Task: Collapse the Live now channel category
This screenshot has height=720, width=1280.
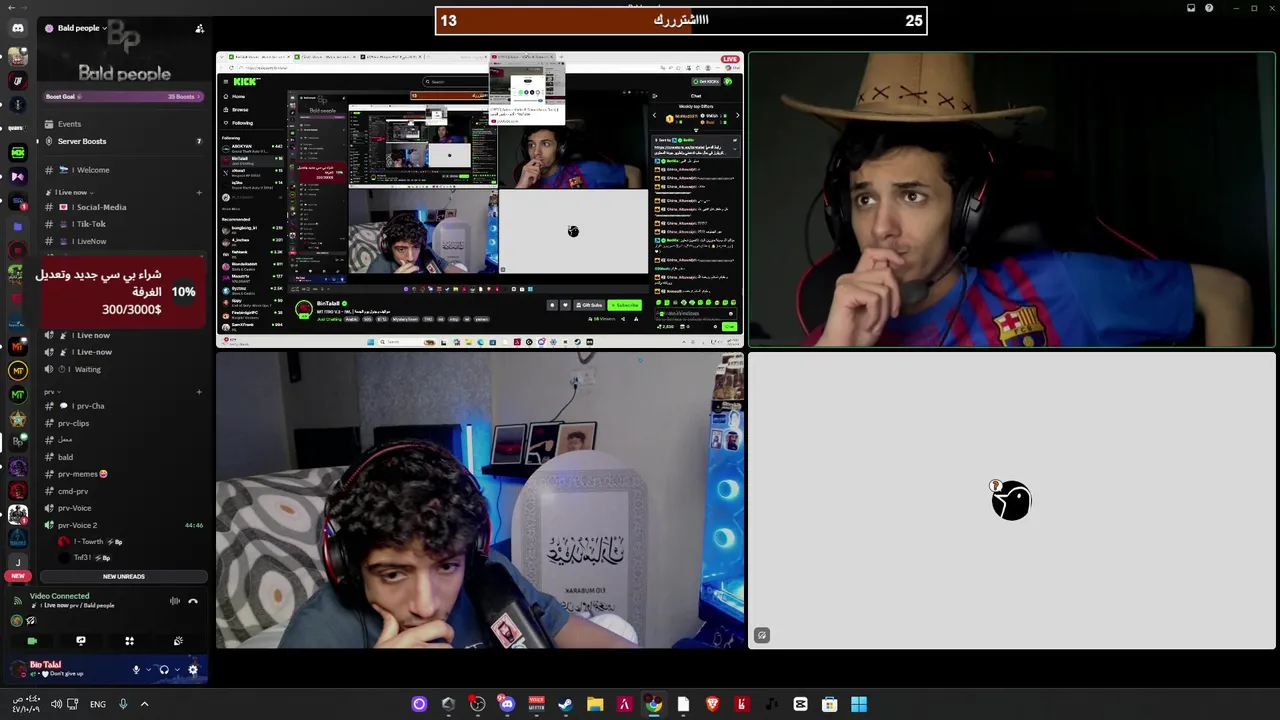Action: coord(70,192)
